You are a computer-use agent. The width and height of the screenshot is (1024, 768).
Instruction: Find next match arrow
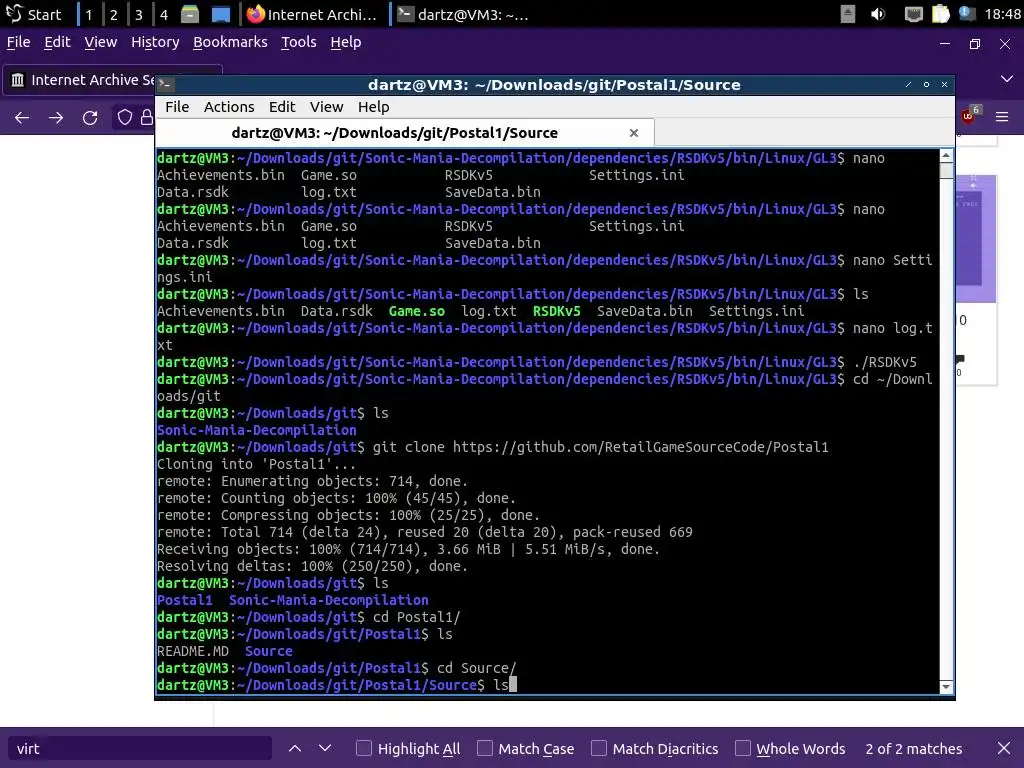point(325,748)
